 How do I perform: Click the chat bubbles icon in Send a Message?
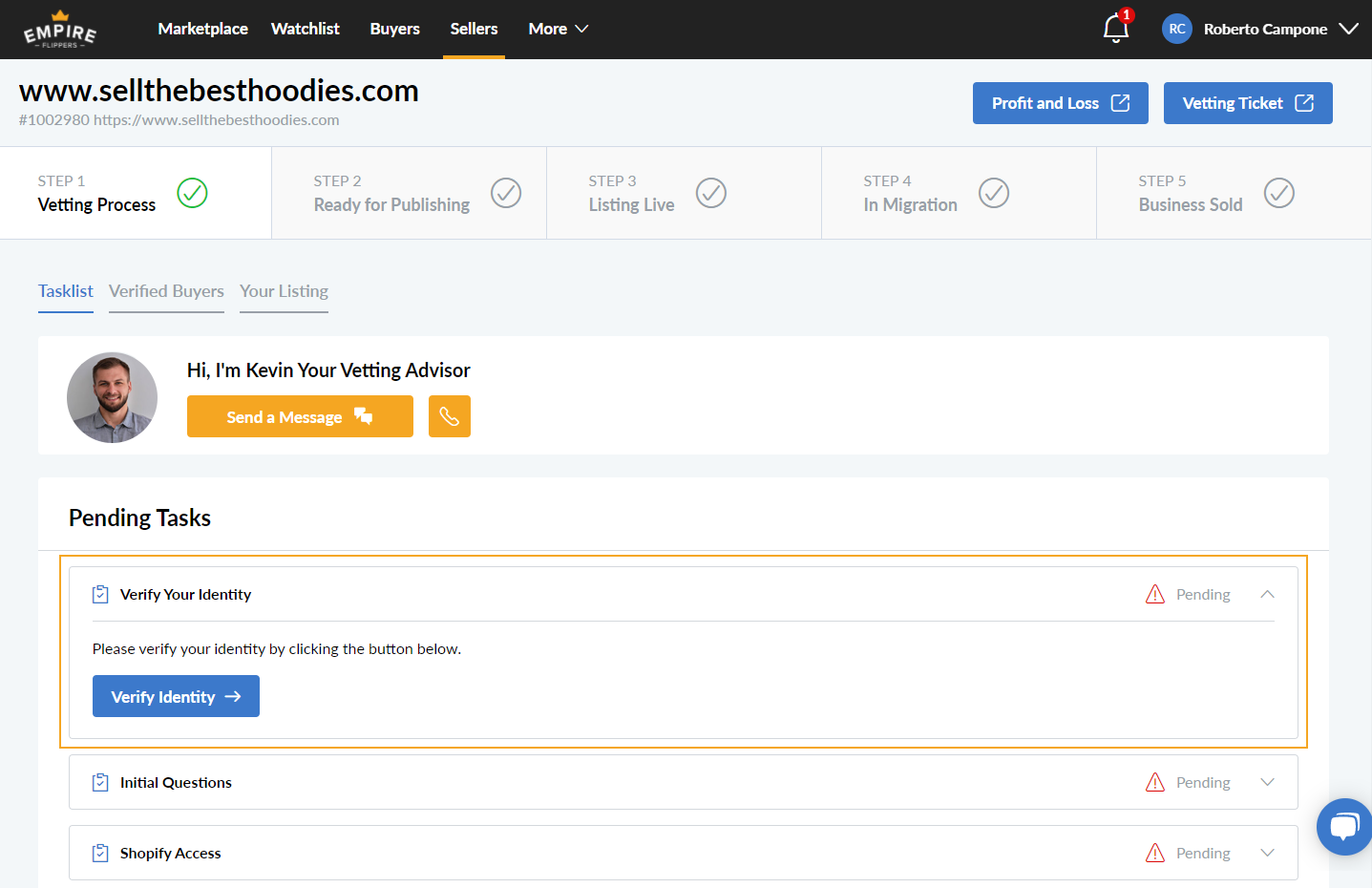[364, 415]
